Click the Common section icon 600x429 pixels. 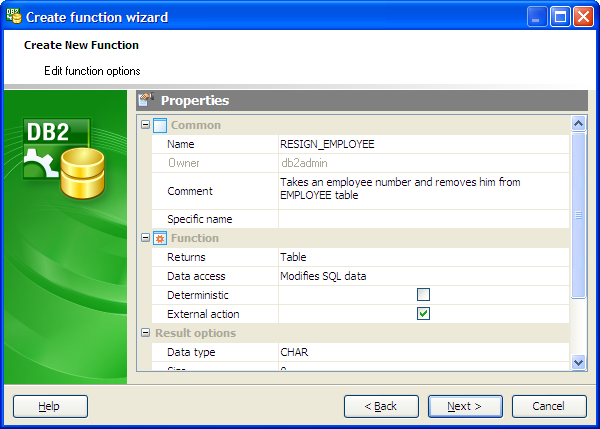(160, 125)
